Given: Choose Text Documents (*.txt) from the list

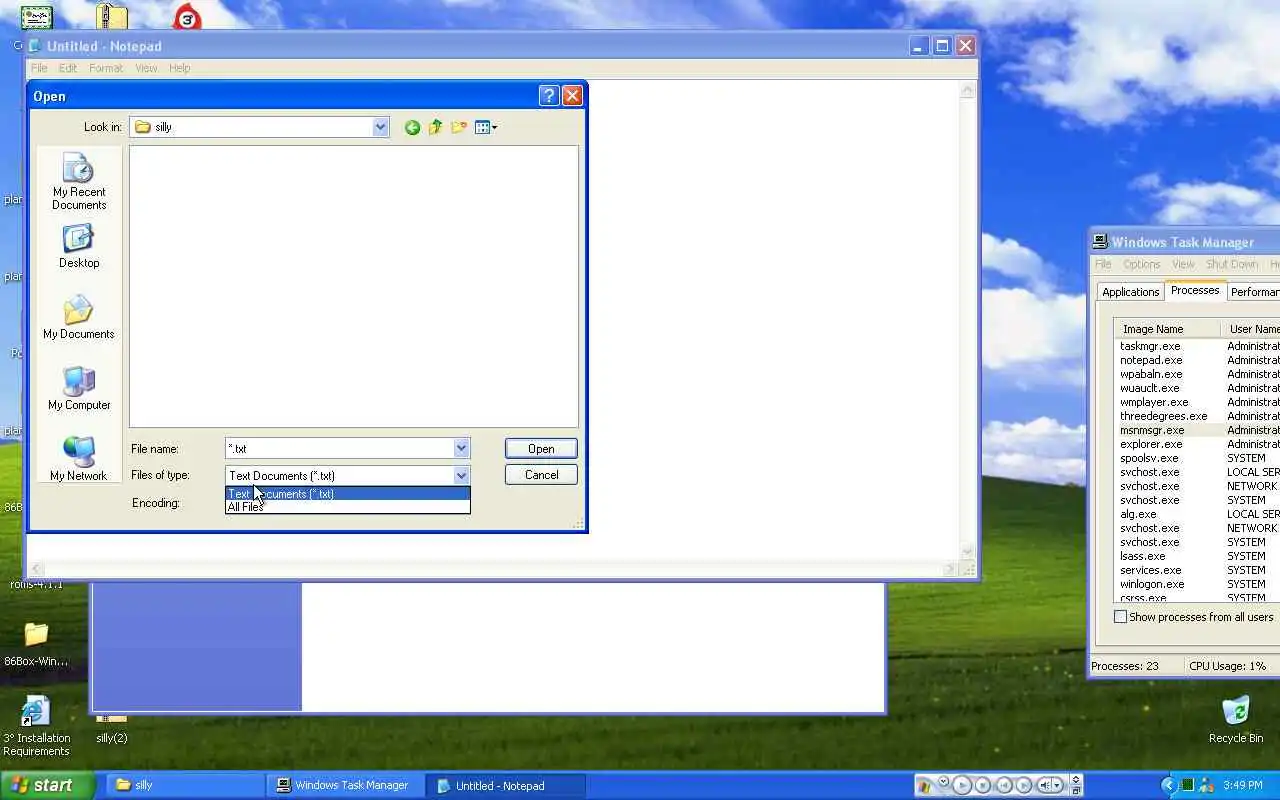Looking at the screenshot, I should coord(347,494).
